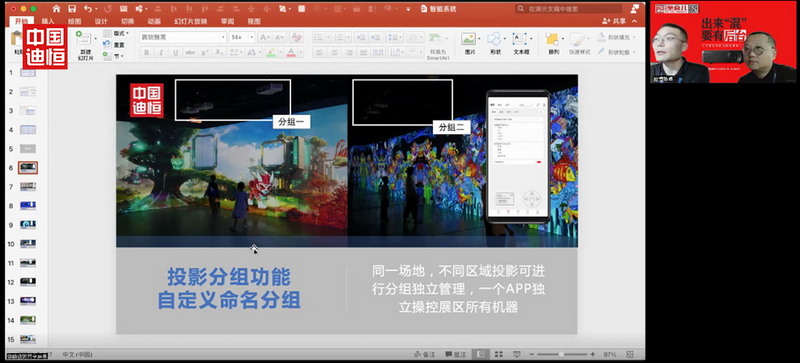This screenshot has width=800, height=363.
Task: Switch to slide sorter view in status bar
Action: coord(498,354)
